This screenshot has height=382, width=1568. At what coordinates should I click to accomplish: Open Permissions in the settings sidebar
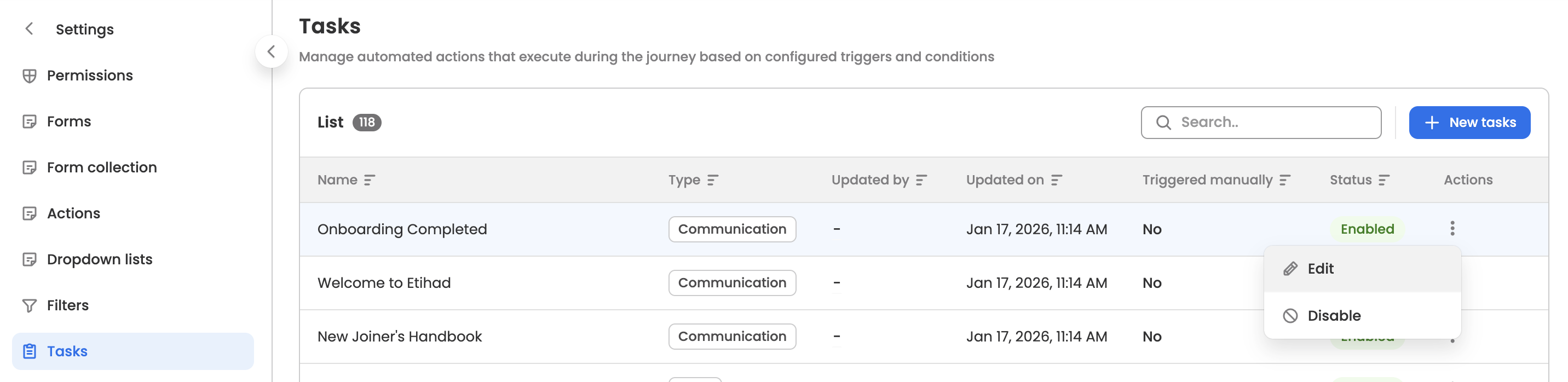click(x=89, y=76)
